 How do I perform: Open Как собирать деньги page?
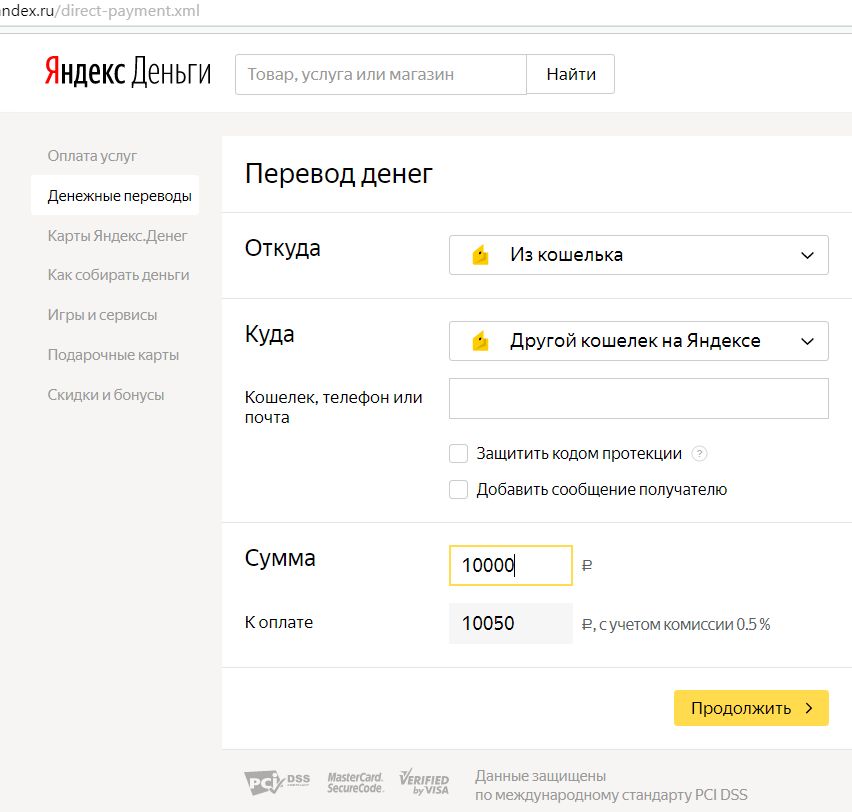click(x=118, y=275)
